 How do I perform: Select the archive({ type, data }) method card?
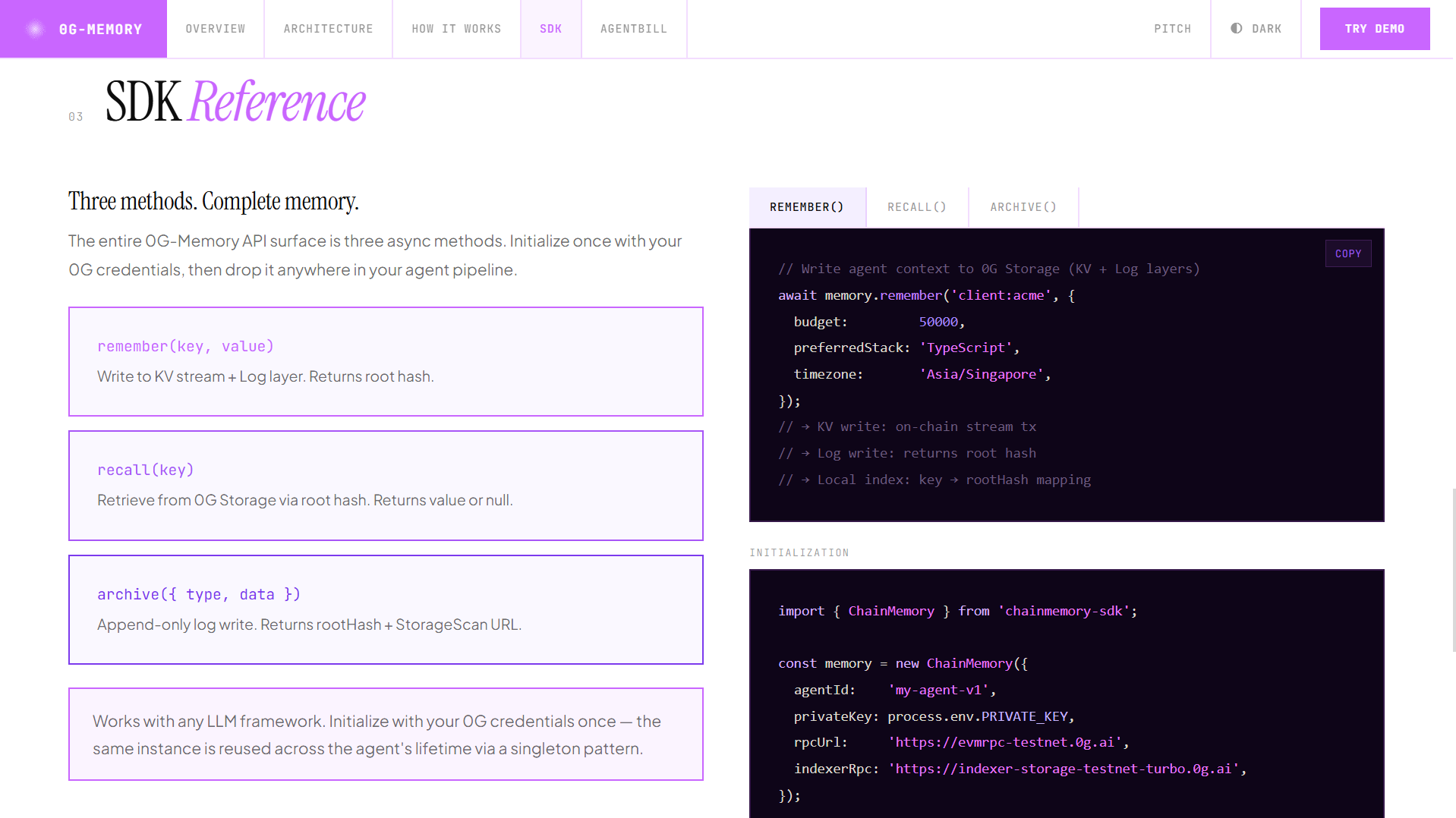[386, 609]
